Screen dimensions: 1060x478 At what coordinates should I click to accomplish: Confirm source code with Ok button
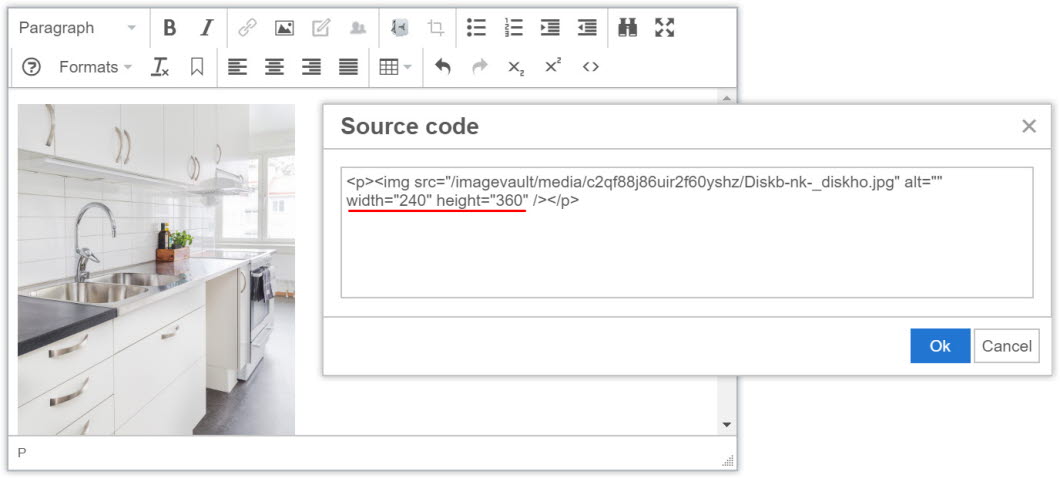(939, 346)
